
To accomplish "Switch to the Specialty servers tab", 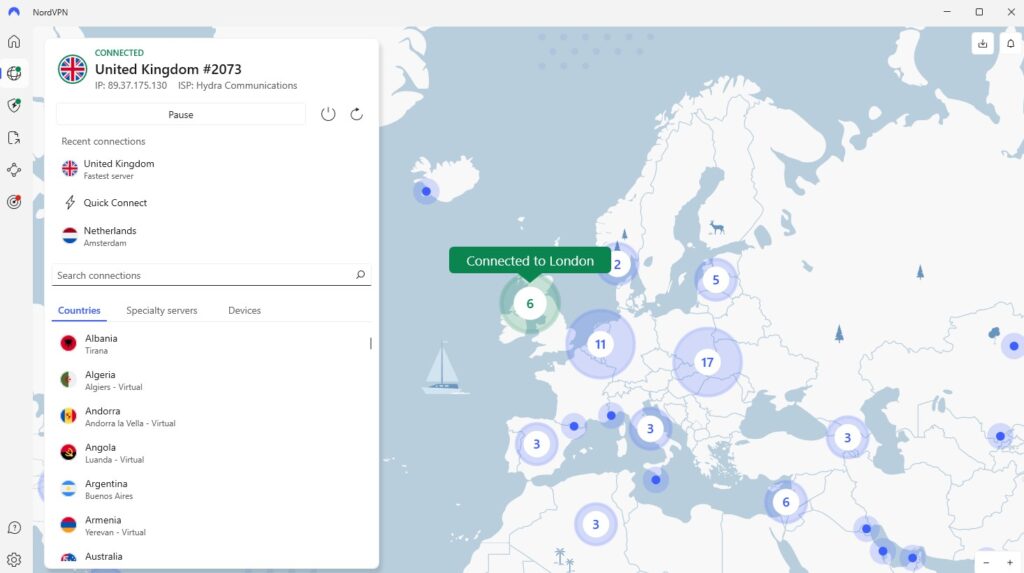I will point(161,310).
